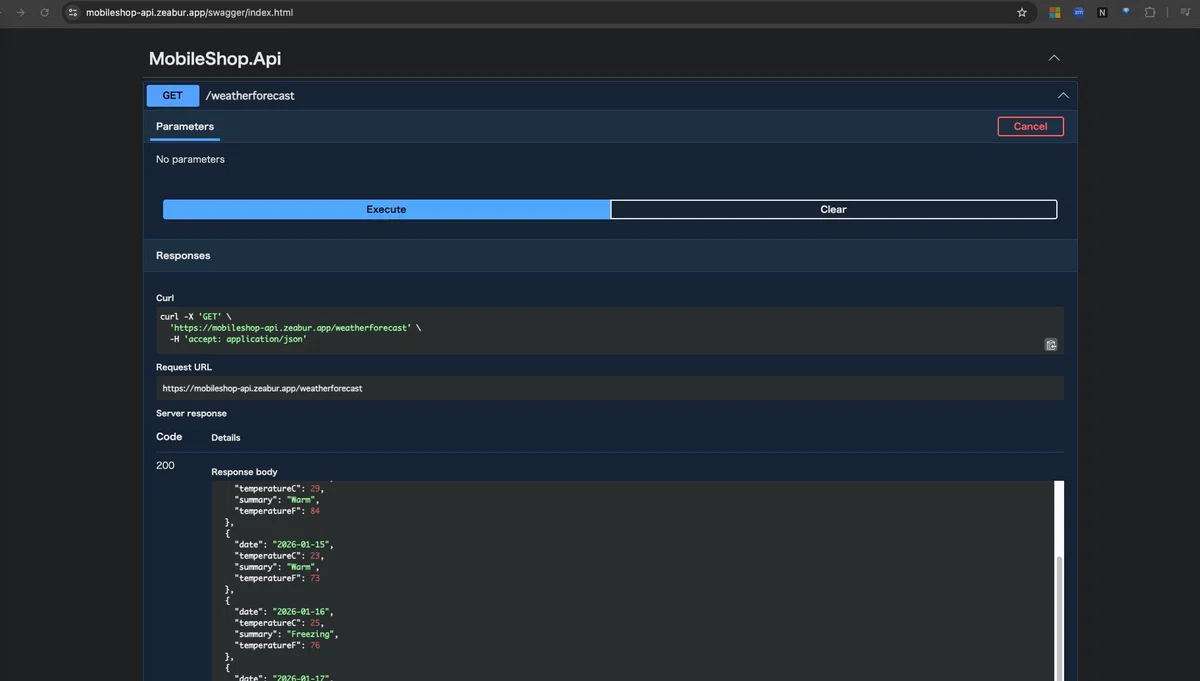Screen dimensions: 1200x681
Task: Collapse the MobileShop.Api section
Action: coord(1054,58)
